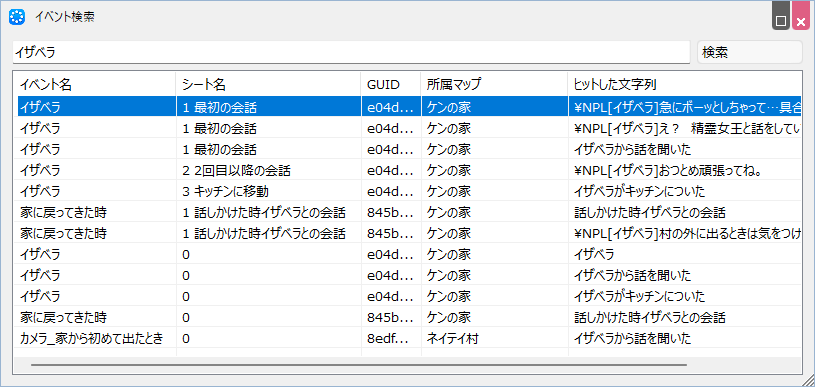The image size is (815, 387).
Task: Click the 検索 button
Action: 750,52
